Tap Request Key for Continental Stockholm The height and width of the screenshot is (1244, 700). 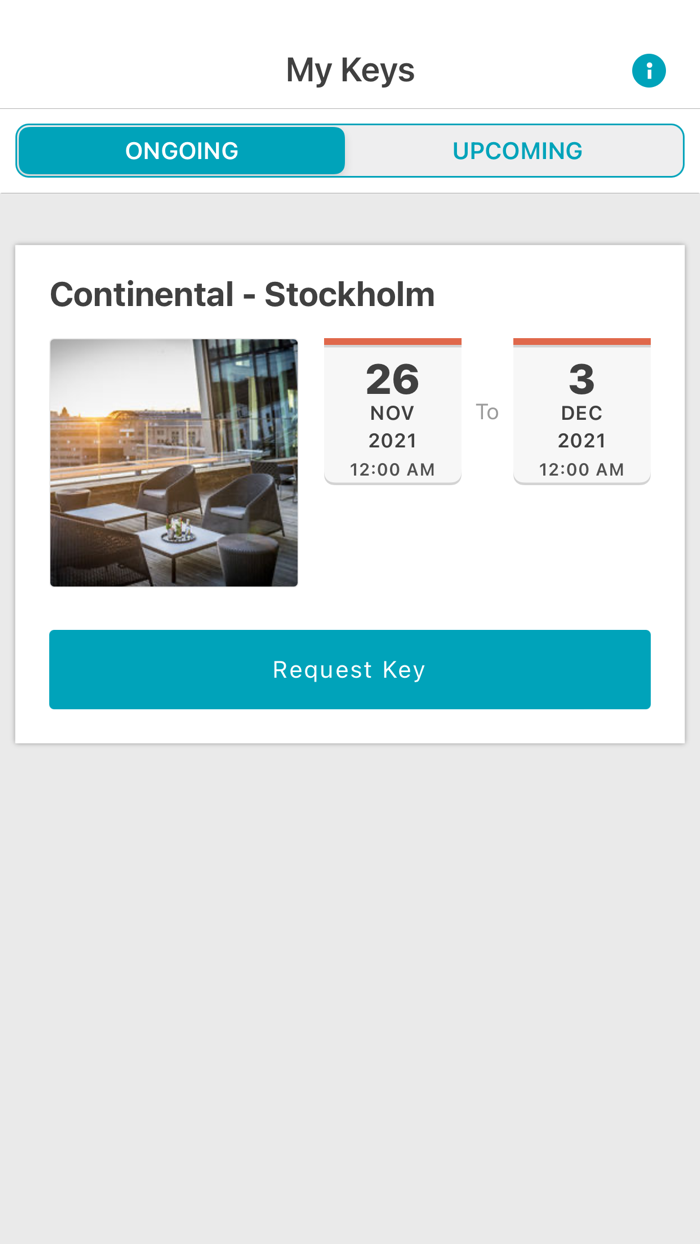(350, 668)
